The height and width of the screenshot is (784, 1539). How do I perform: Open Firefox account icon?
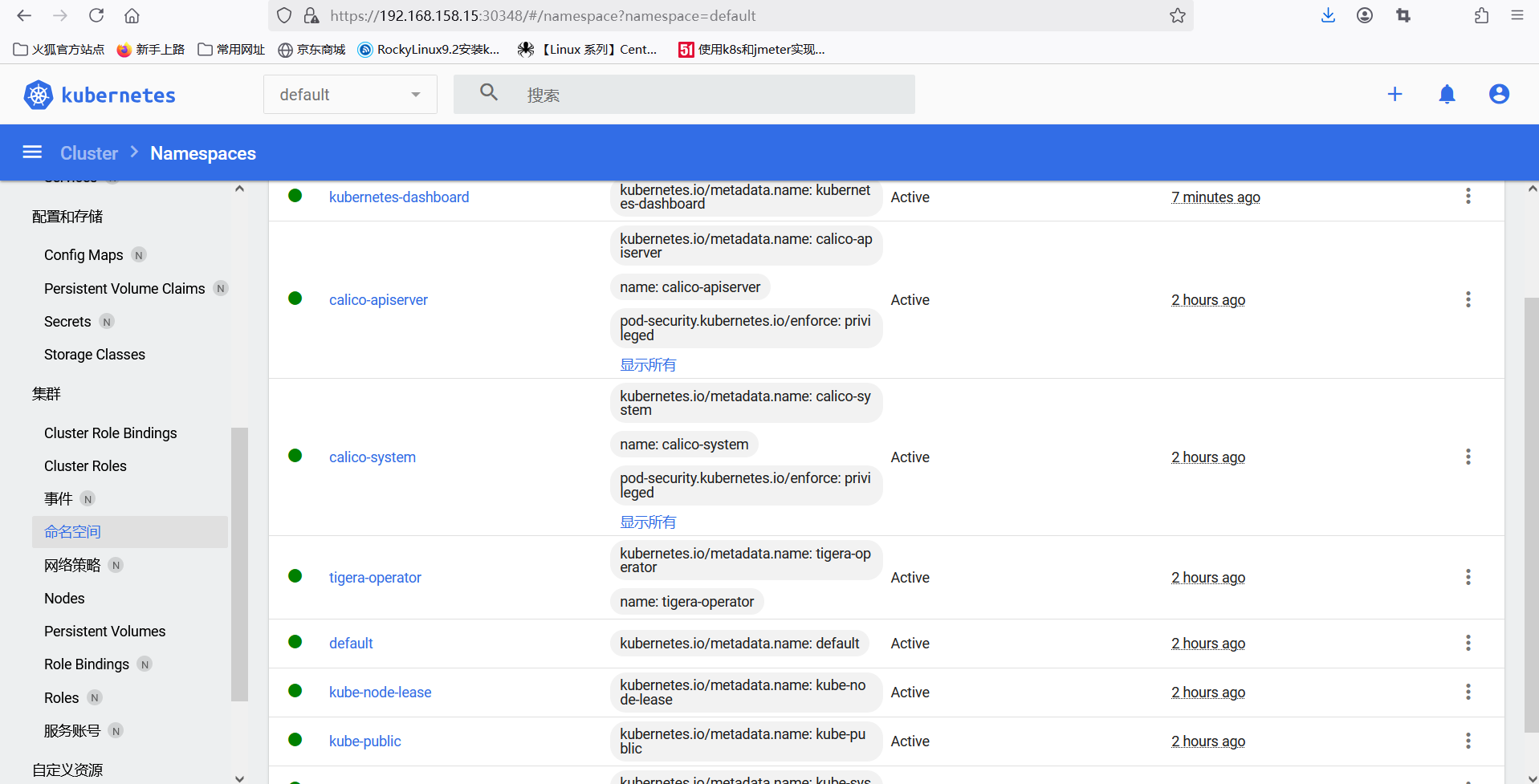coord(1365,15)
